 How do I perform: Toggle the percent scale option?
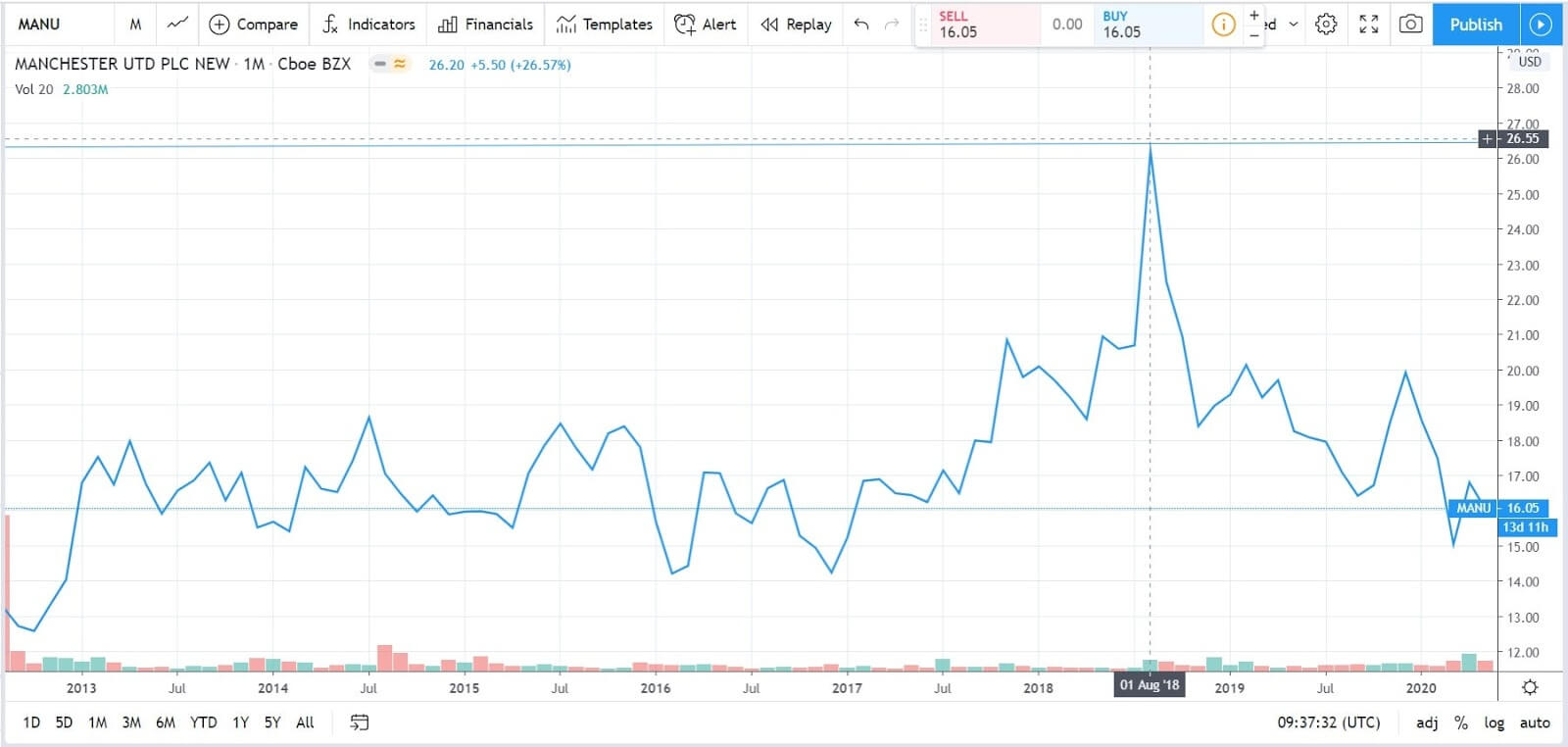tap(1461, 722)
